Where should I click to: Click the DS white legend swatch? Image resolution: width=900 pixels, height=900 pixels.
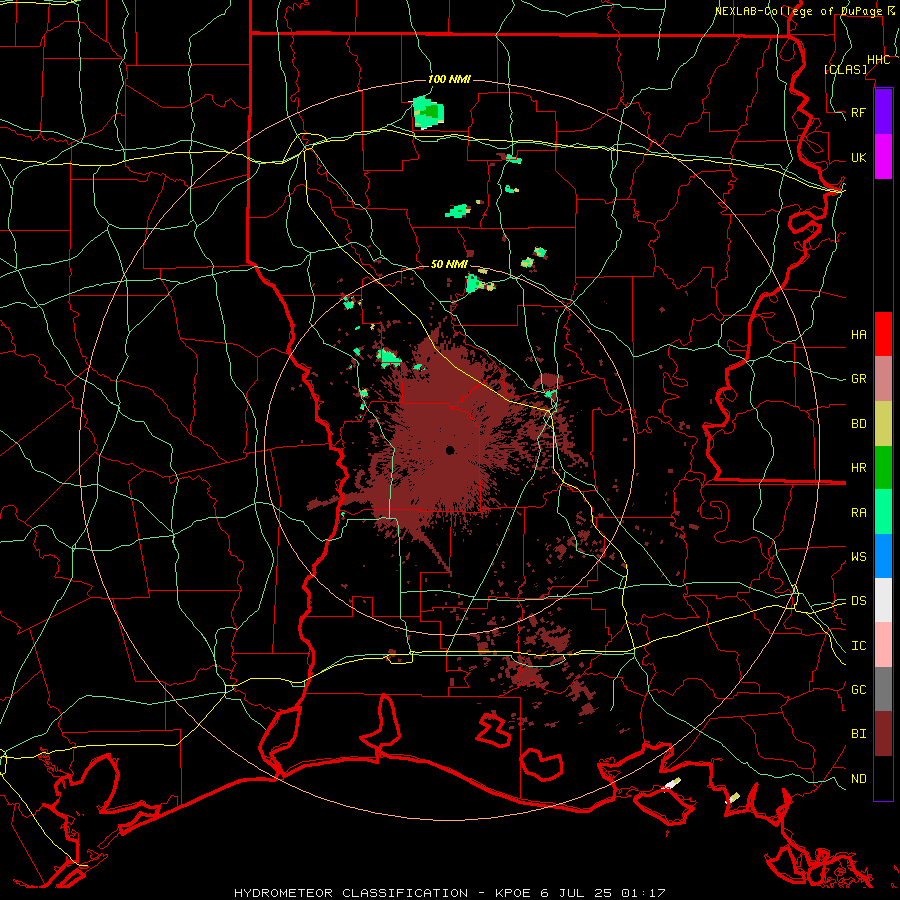pyautogui.click(x=883, y=600)
